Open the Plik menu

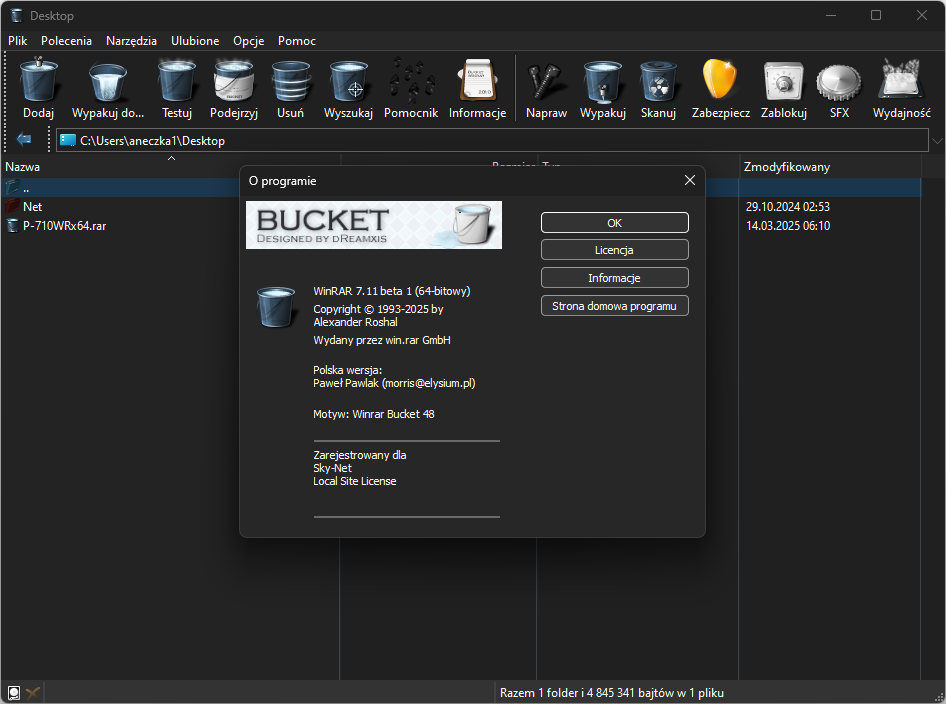click(x=17, y=40)
